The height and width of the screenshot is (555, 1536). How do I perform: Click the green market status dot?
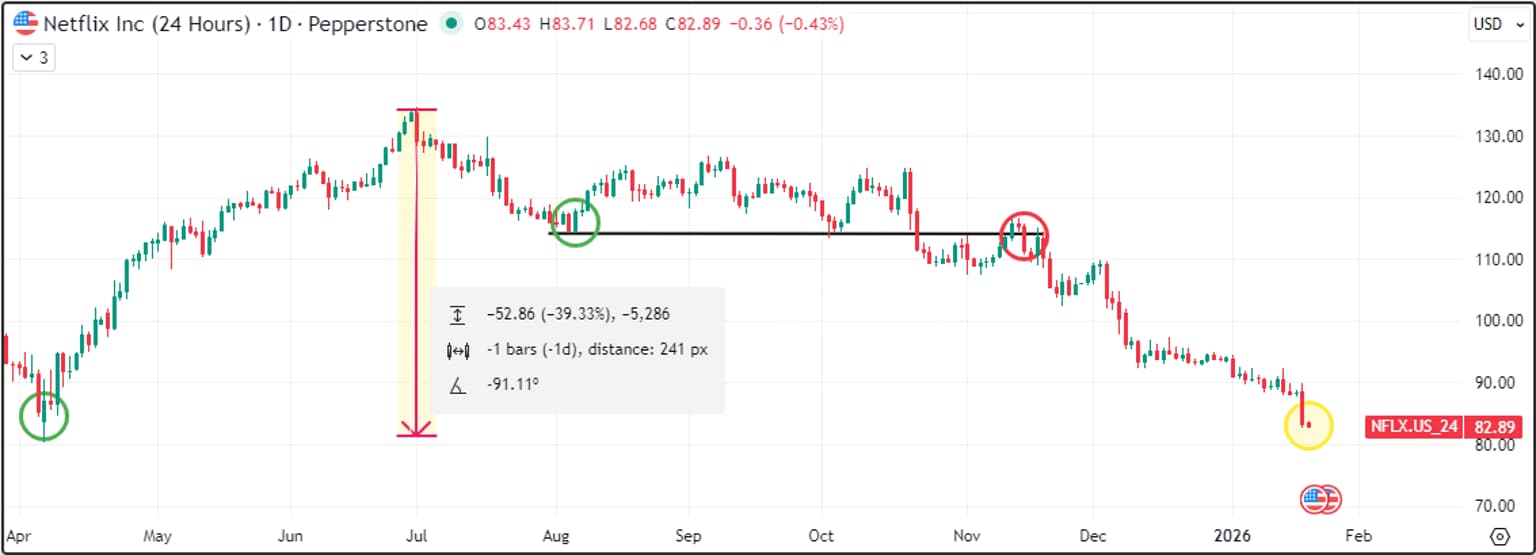point(453,24)
